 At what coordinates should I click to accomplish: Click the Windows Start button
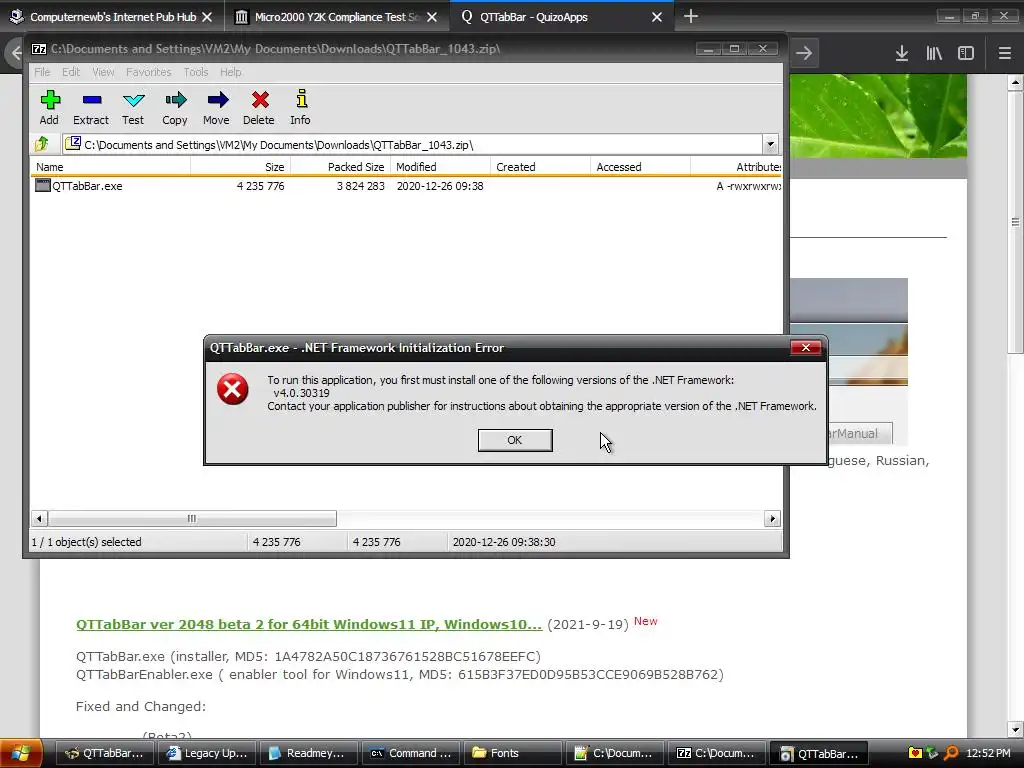click(21, 753)
